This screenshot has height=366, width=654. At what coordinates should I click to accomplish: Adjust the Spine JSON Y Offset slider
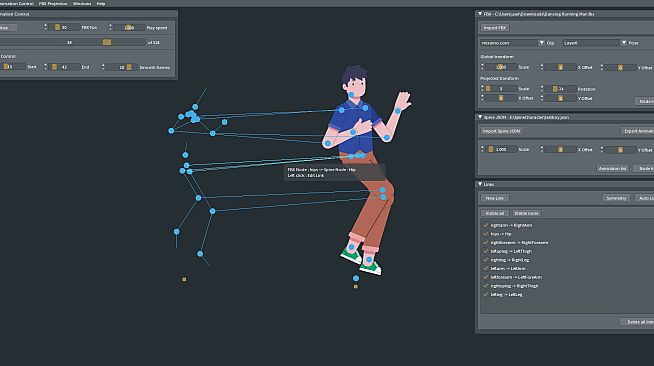coord(620,149)
